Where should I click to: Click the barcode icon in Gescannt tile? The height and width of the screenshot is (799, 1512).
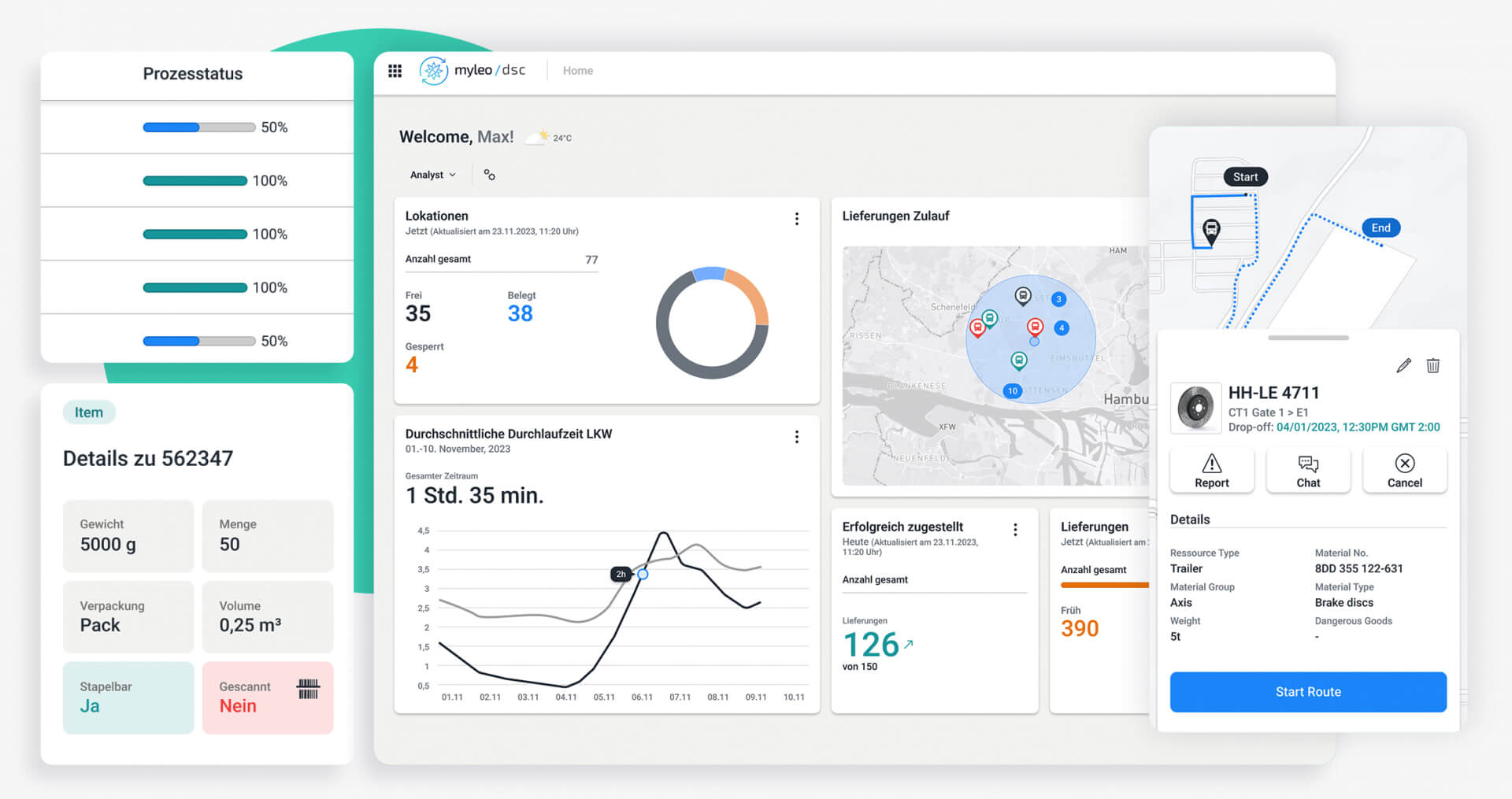click(308, 689)
